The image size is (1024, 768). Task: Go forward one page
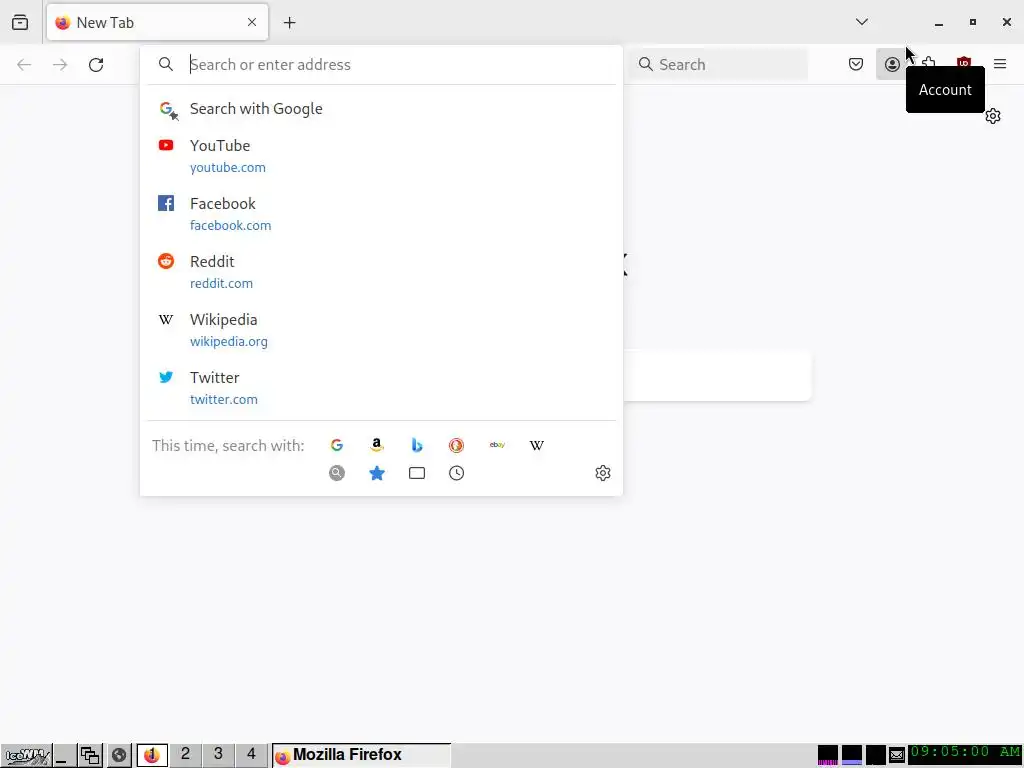point(60,64)
